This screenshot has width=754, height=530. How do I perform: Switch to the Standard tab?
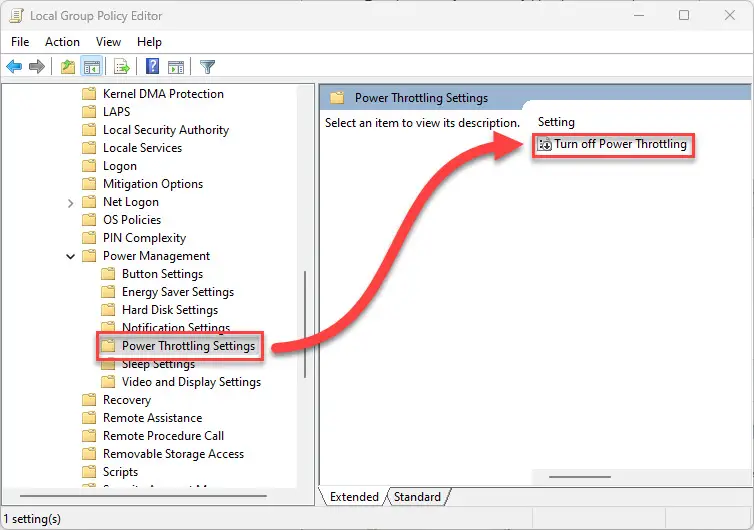pyautogui.click(x=417, y=497)
